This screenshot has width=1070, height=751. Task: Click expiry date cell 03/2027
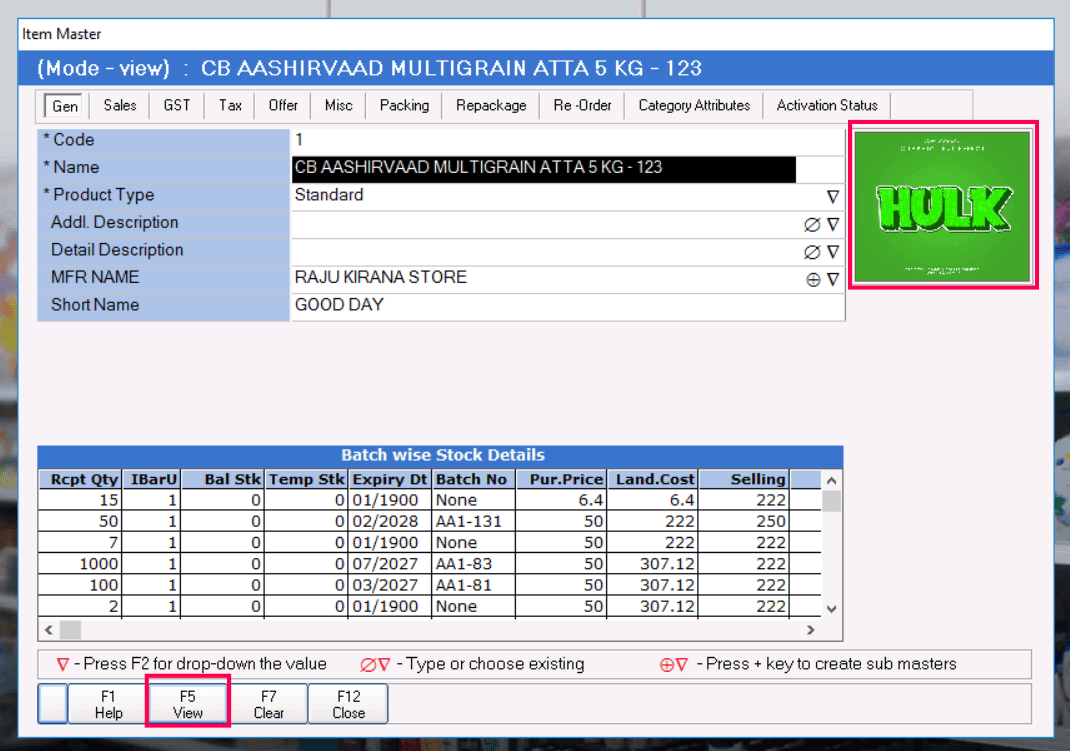click(390, 585)
